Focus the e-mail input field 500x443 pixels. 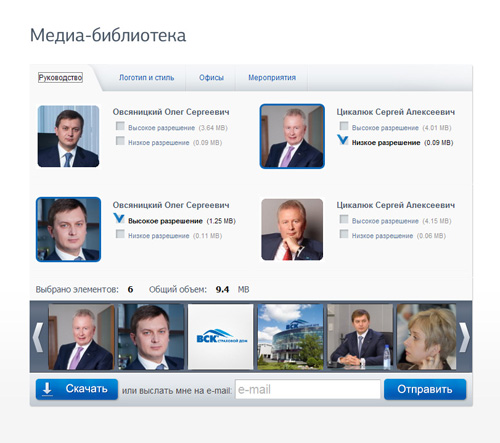[308, 389]
